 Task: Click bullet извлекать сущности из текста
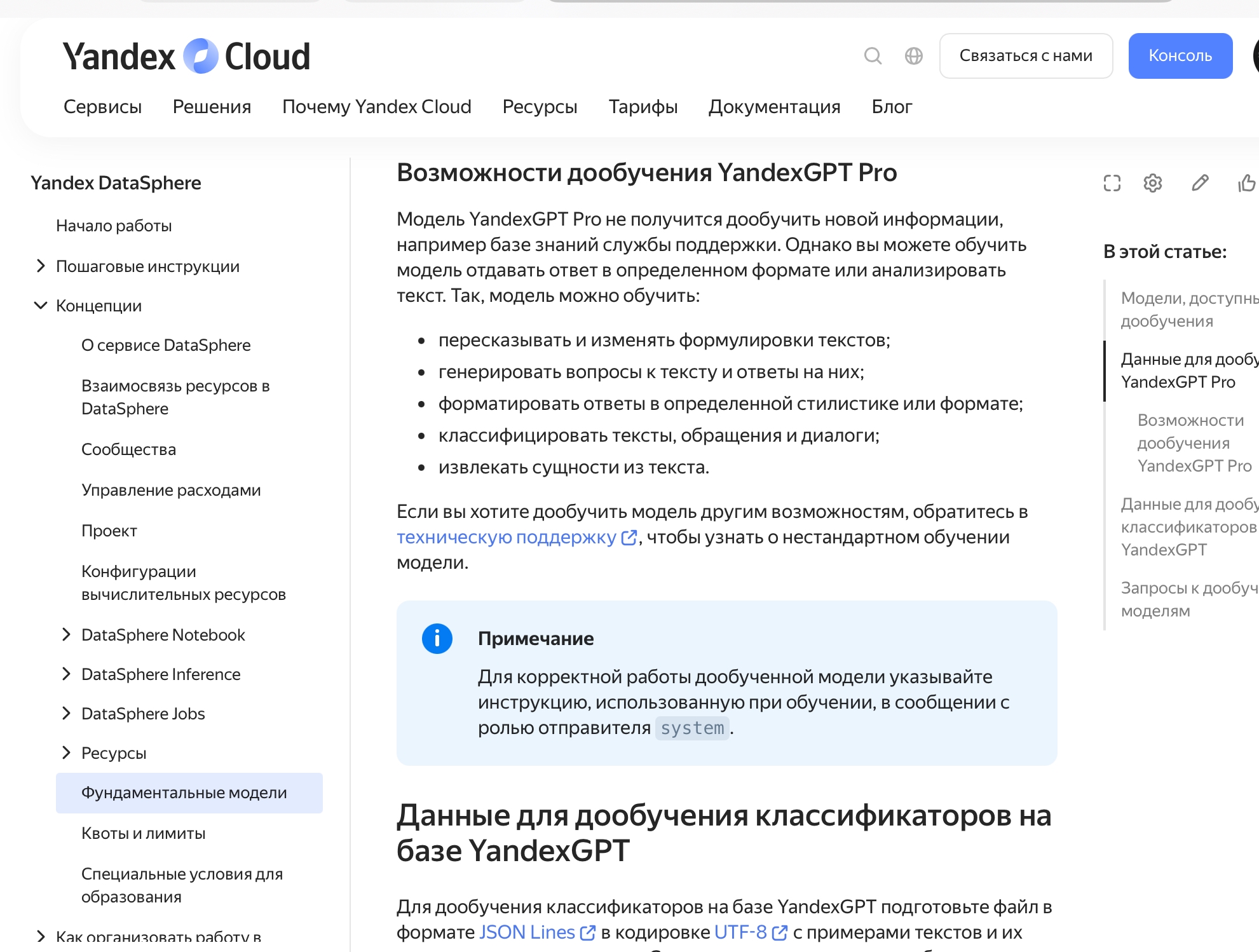[x=573, y=467]
